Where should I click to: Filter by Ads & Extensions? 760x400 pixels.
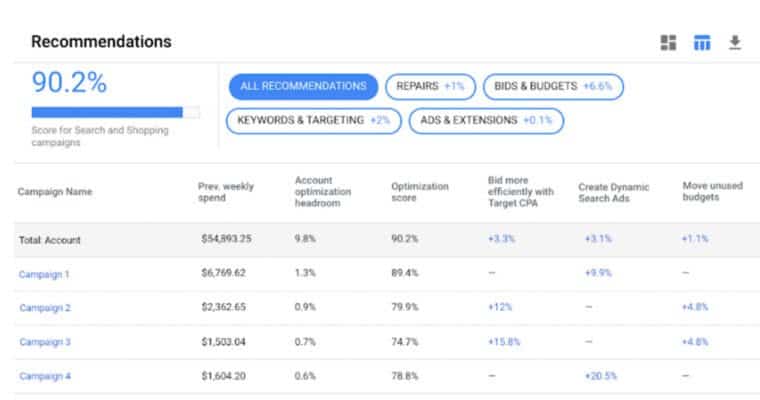[x=486, y=121]
